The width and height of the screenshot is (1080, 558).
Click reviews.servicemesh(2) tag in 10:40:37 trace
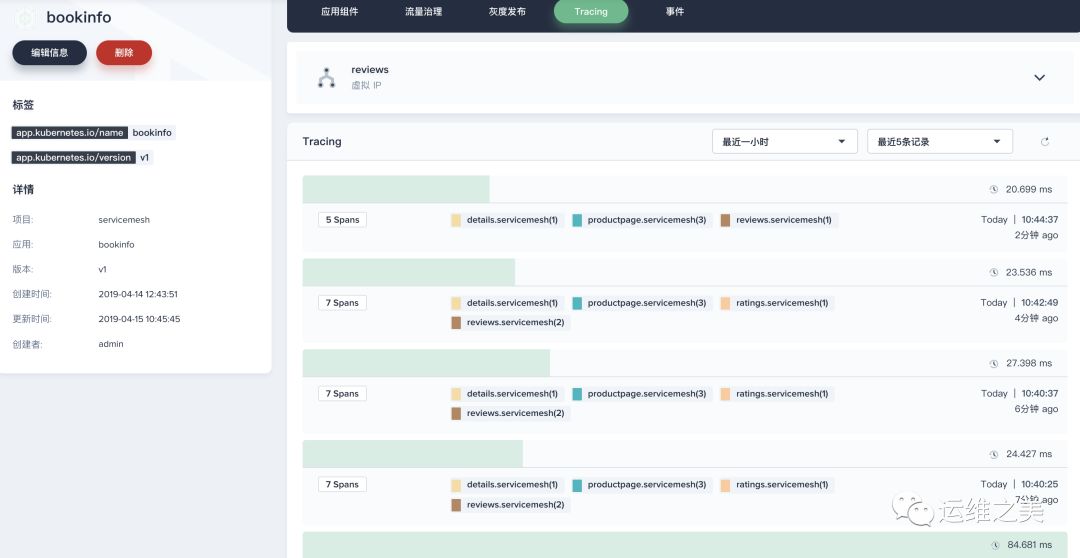click(510, 413)
